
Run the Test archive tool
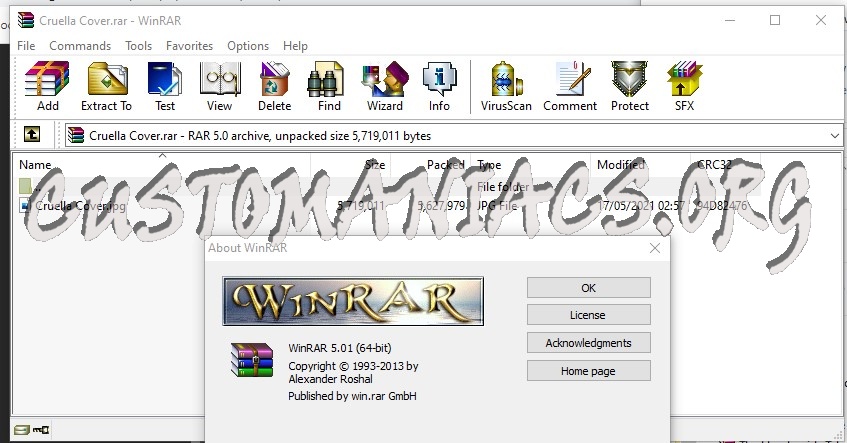pos(165,86)
